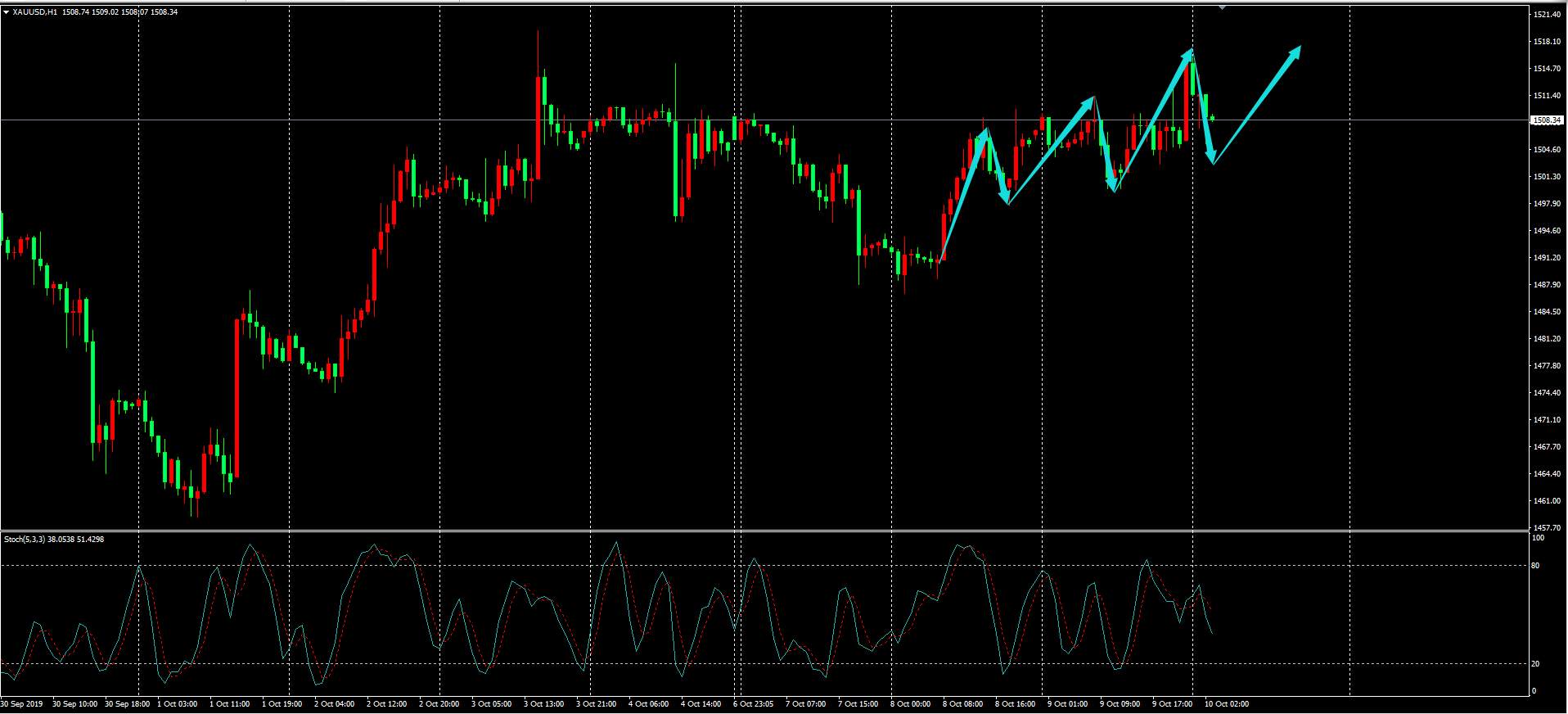Click price scale value 1484.50

pyautogui.click(x=1548, y=312)
